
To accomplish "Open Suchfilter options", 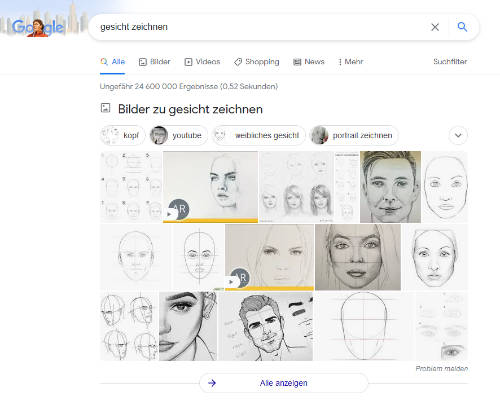I will coord(450,61).
